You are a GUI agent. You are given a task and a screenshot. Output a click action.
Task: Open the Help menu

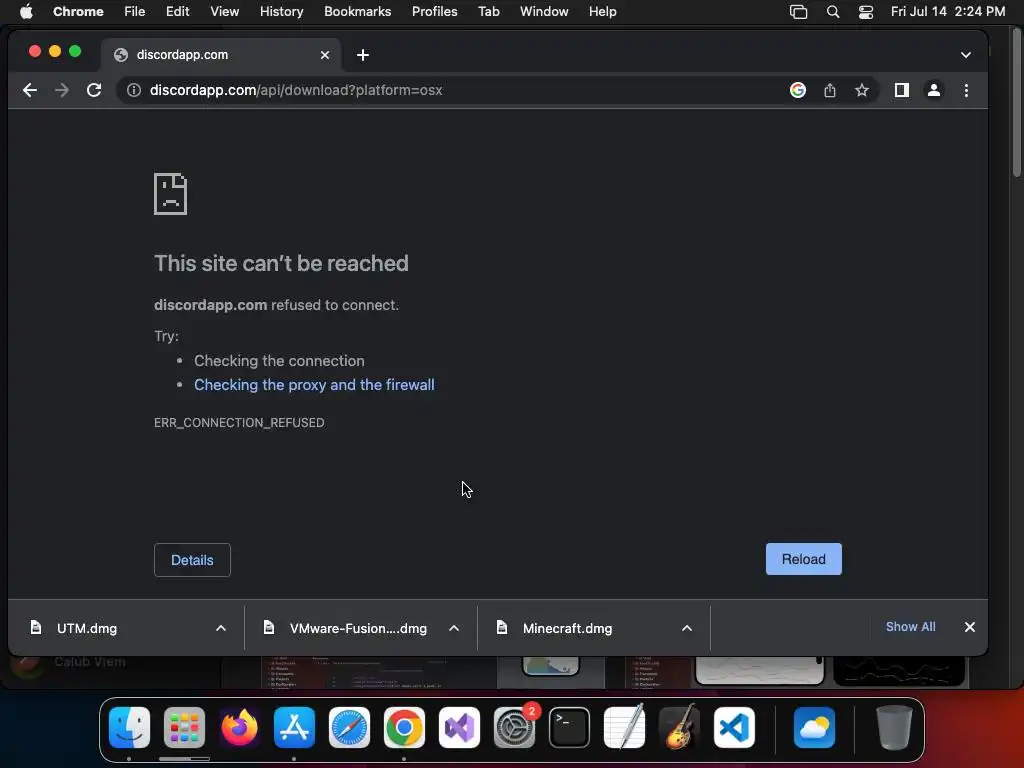click(602, 12)
